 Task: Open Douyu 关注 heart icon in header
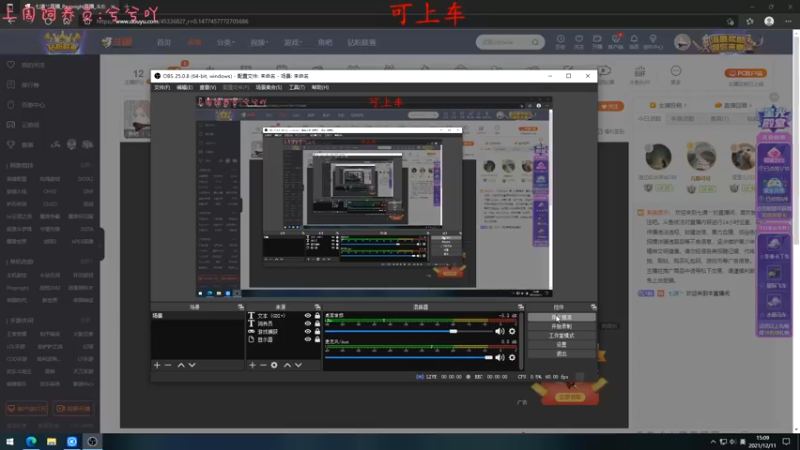579,41
